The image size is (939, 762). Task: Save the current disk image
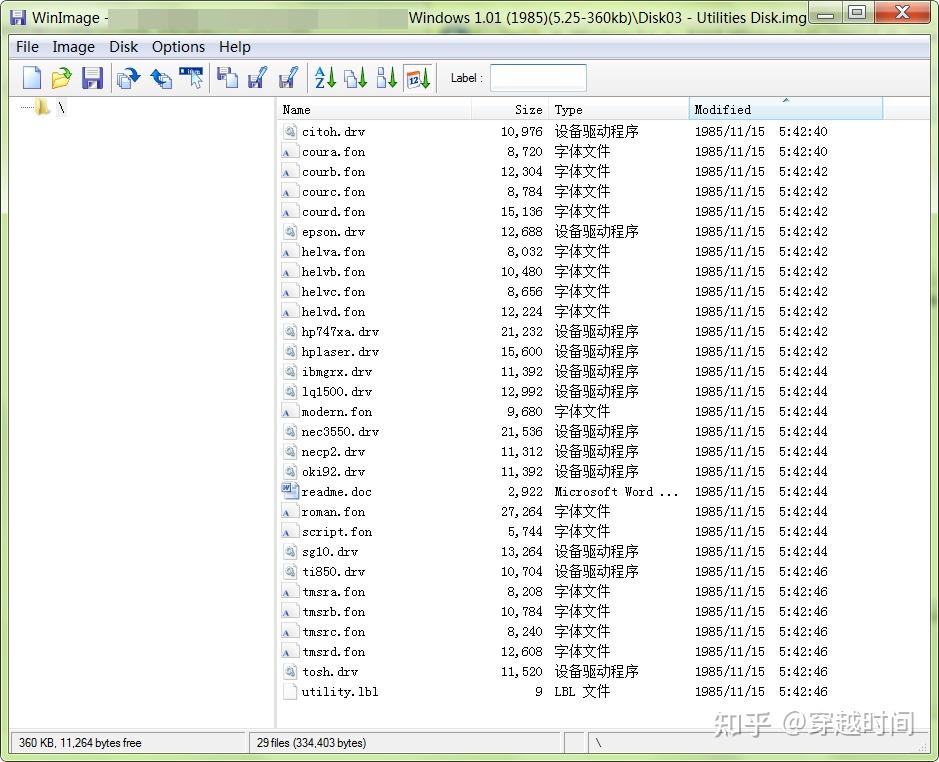pos(92,78)
